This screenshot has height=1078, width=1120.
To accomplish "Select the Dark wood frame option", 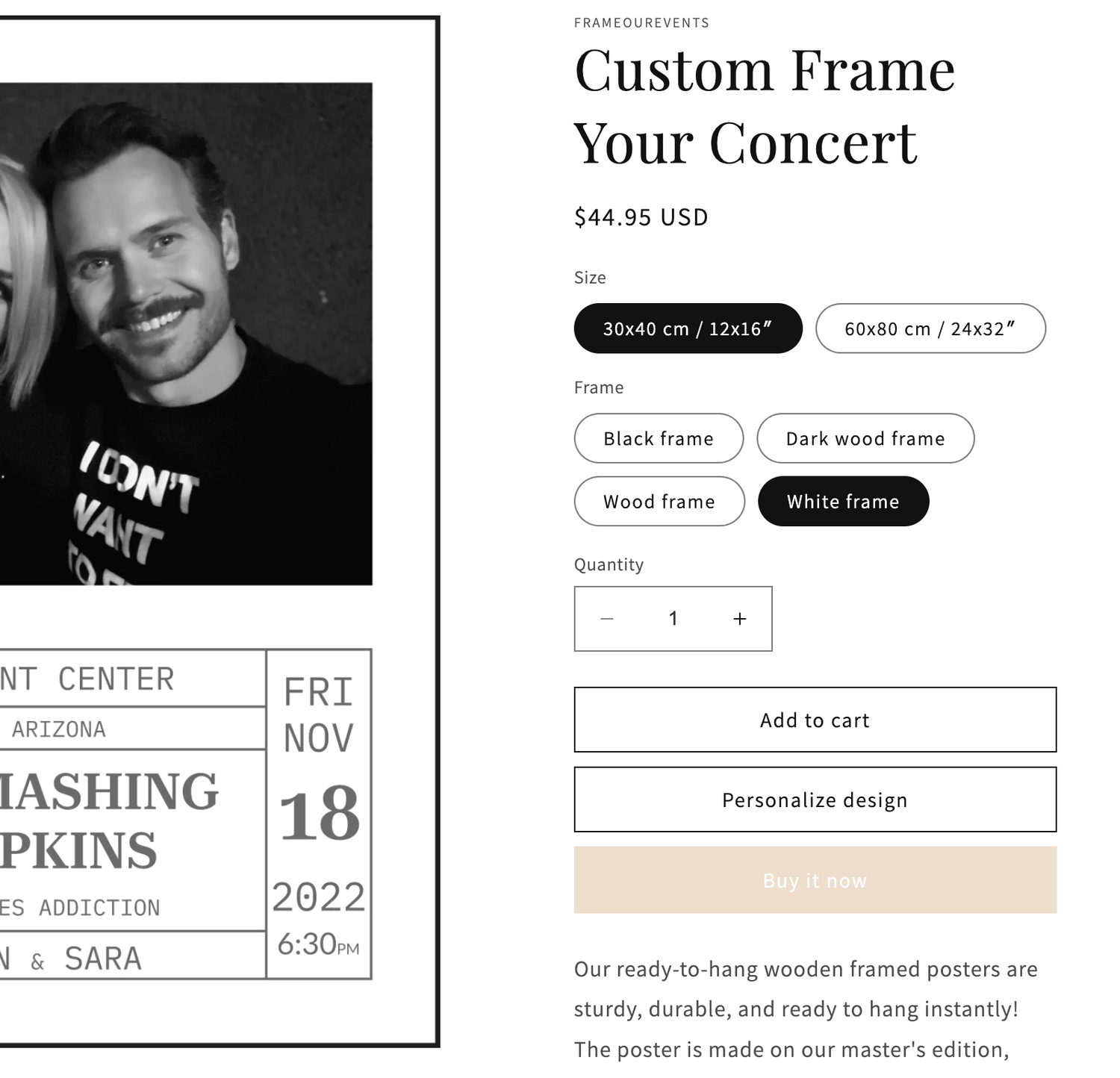I will coord(865,438).
